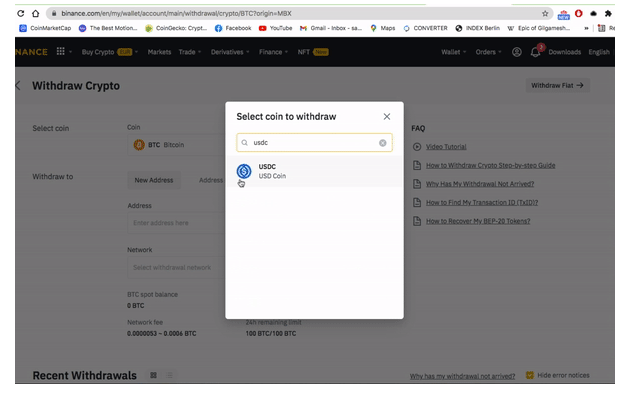The height and width of the screenshot is (400, 633).
Task: Clear the usdc search text
Action: pos(382,143)
